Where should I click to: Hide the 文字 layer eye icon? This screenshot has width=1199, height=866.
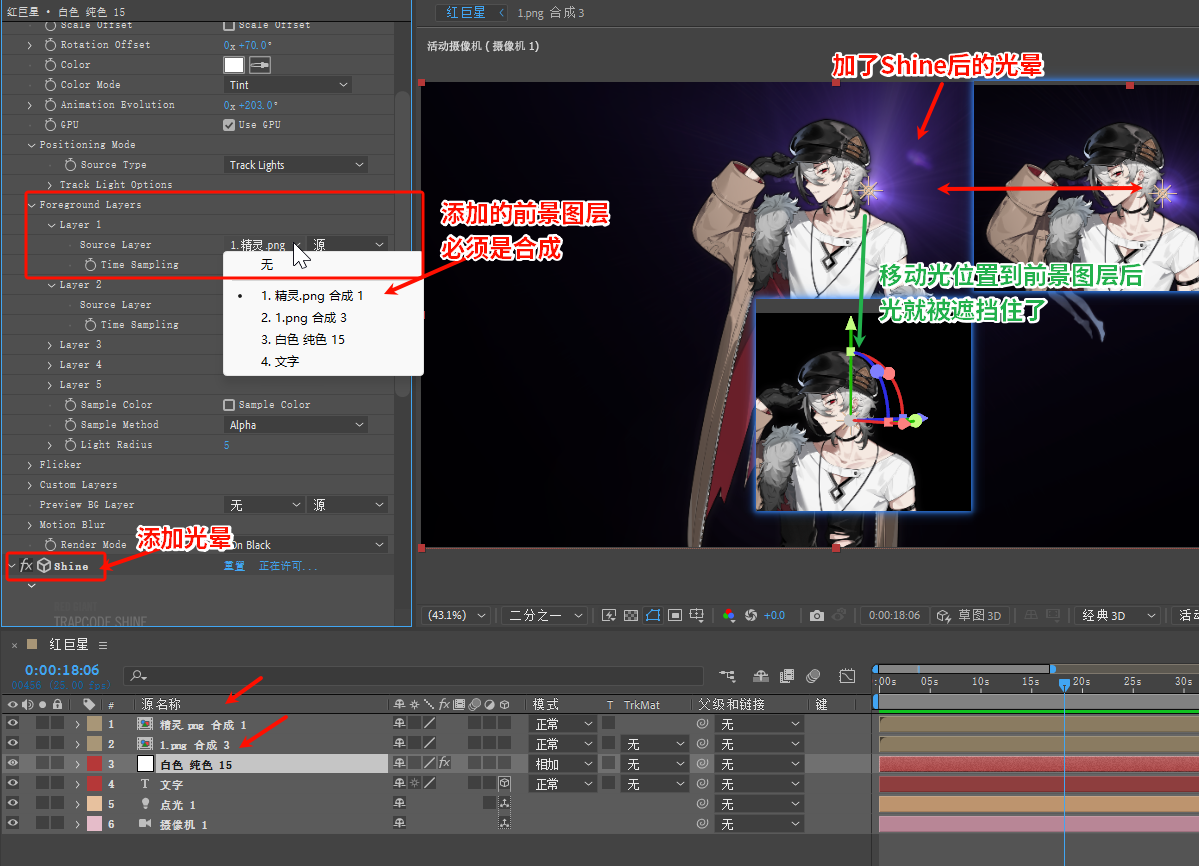12,783
